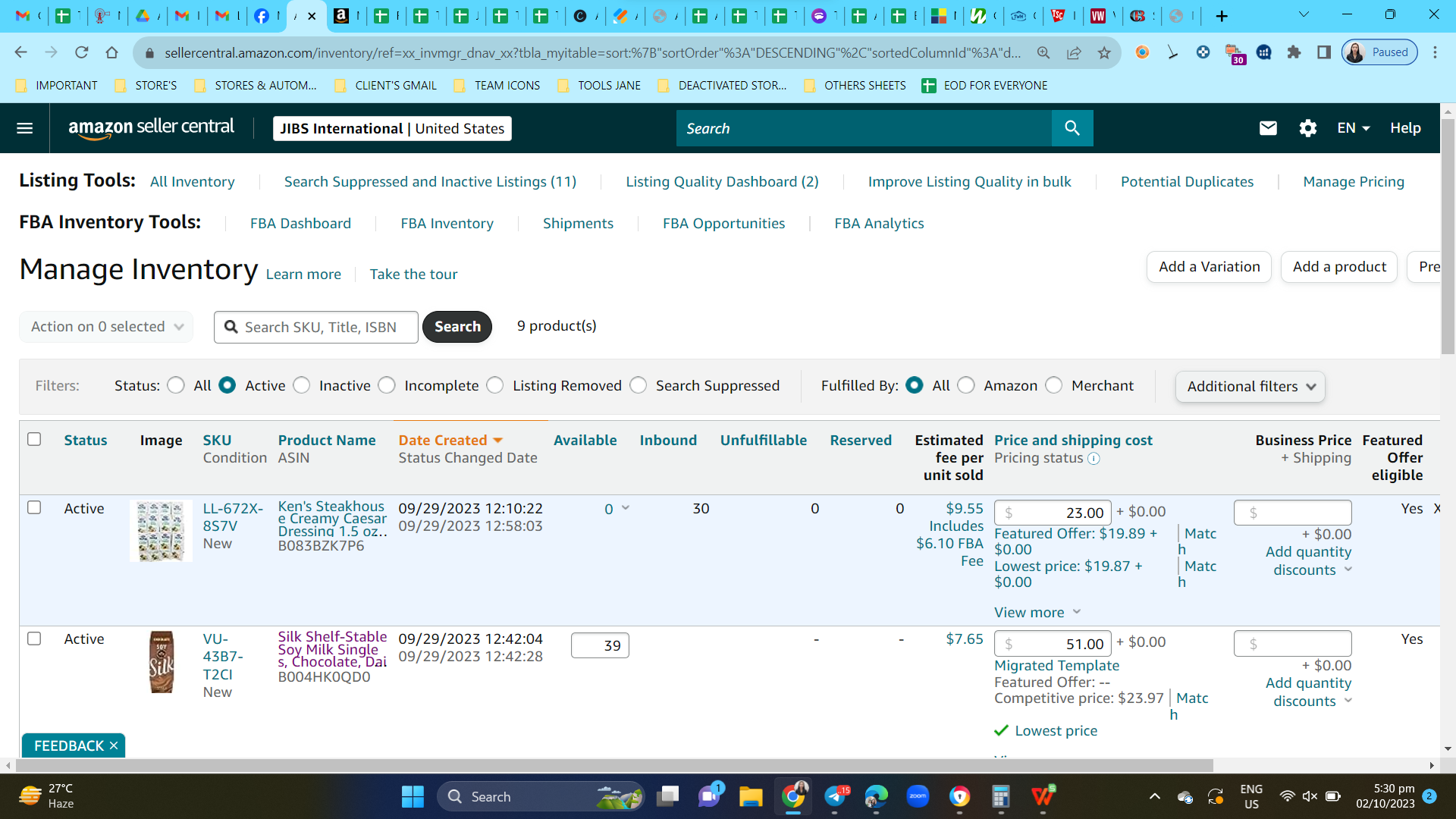Select Fulfilled By Amazon radio button
1456x819 pixels.
coord(966,385)
